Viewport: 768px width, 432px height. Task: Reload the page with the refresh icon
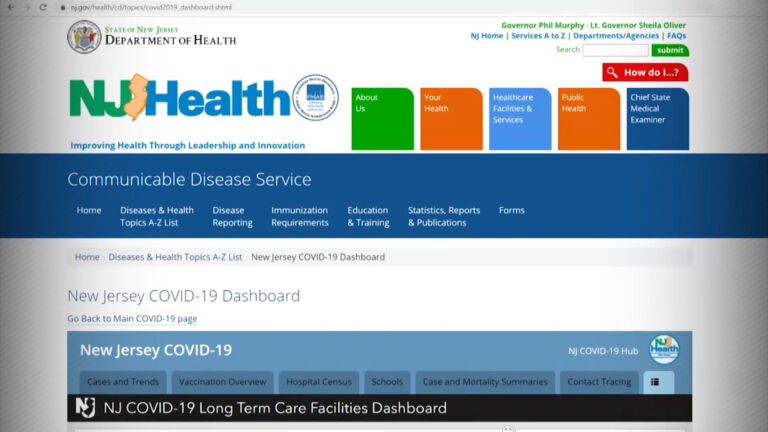pos(43,7)
